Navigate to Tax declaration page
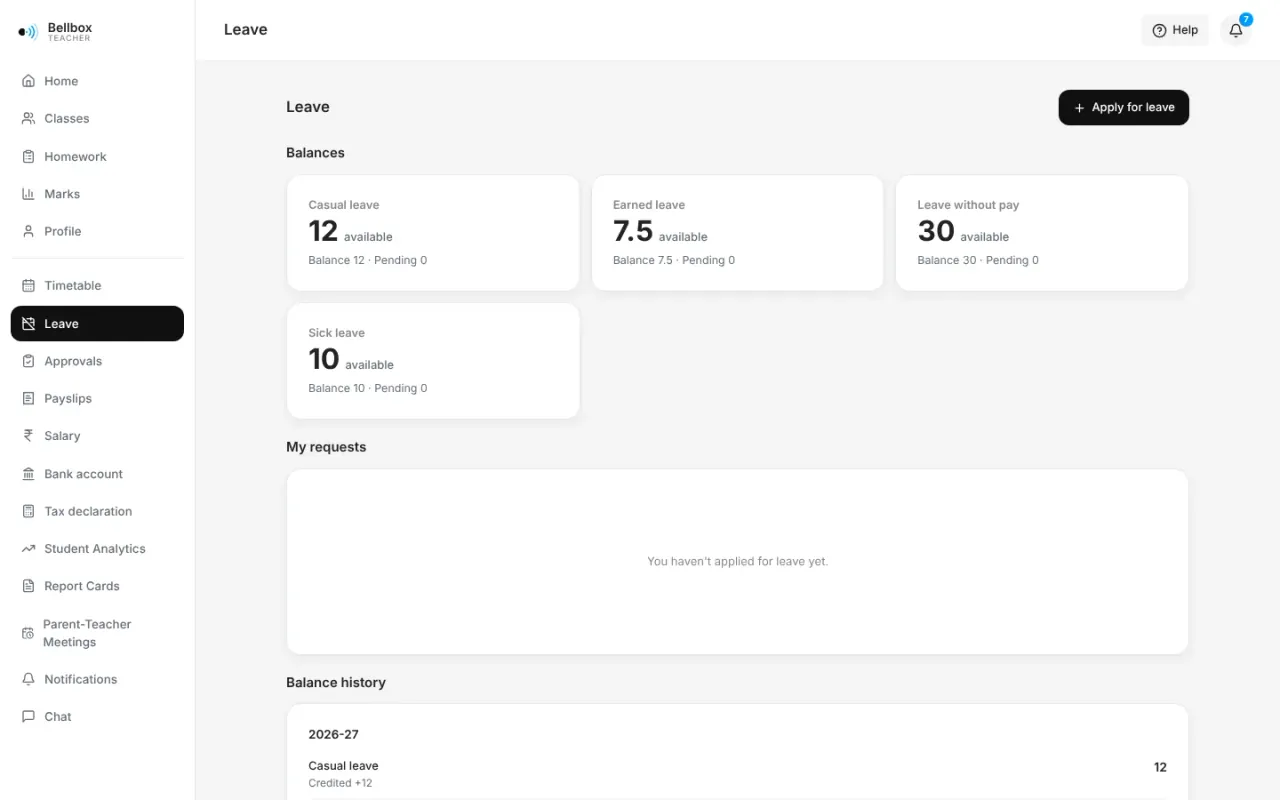This screenshot has height=800, width=1280. click(97, 511)
